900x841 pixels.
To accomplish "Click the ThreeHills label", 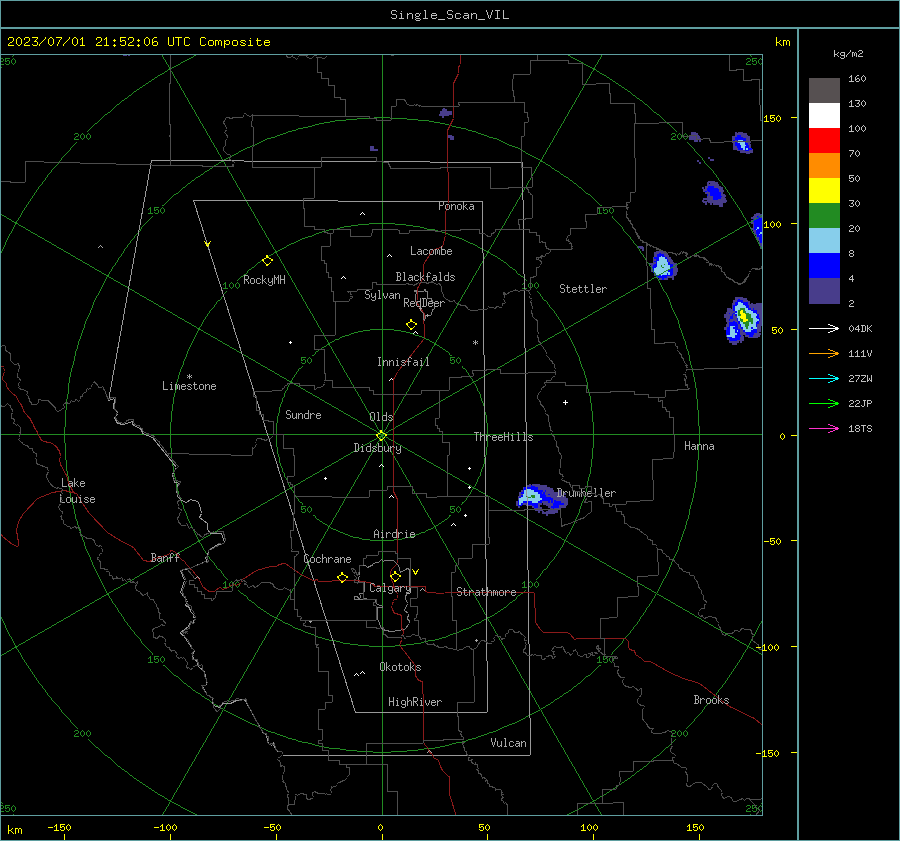I will [x=503, y=437].
